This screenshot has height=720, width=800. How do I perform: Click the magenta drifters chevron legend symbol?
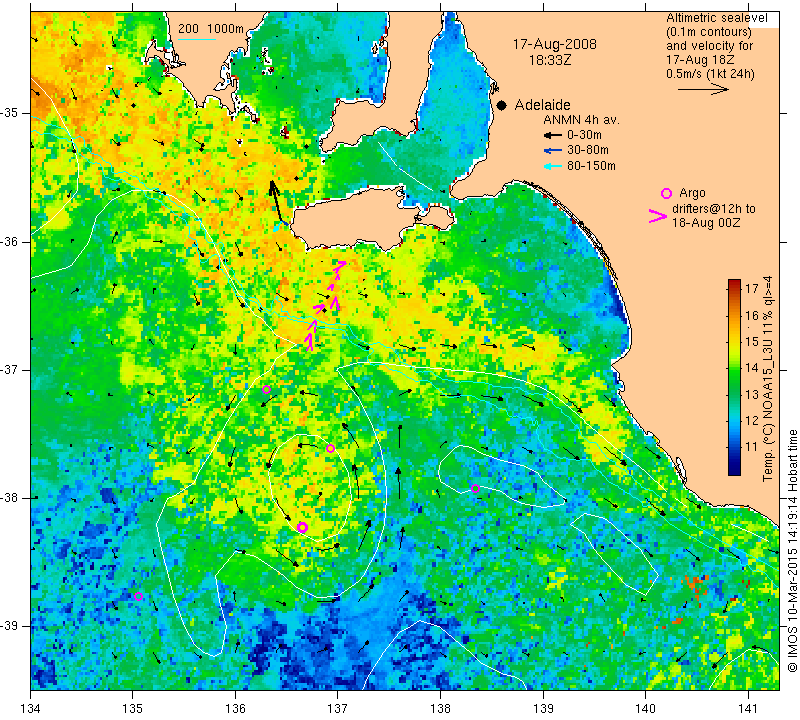pos(658,216)
